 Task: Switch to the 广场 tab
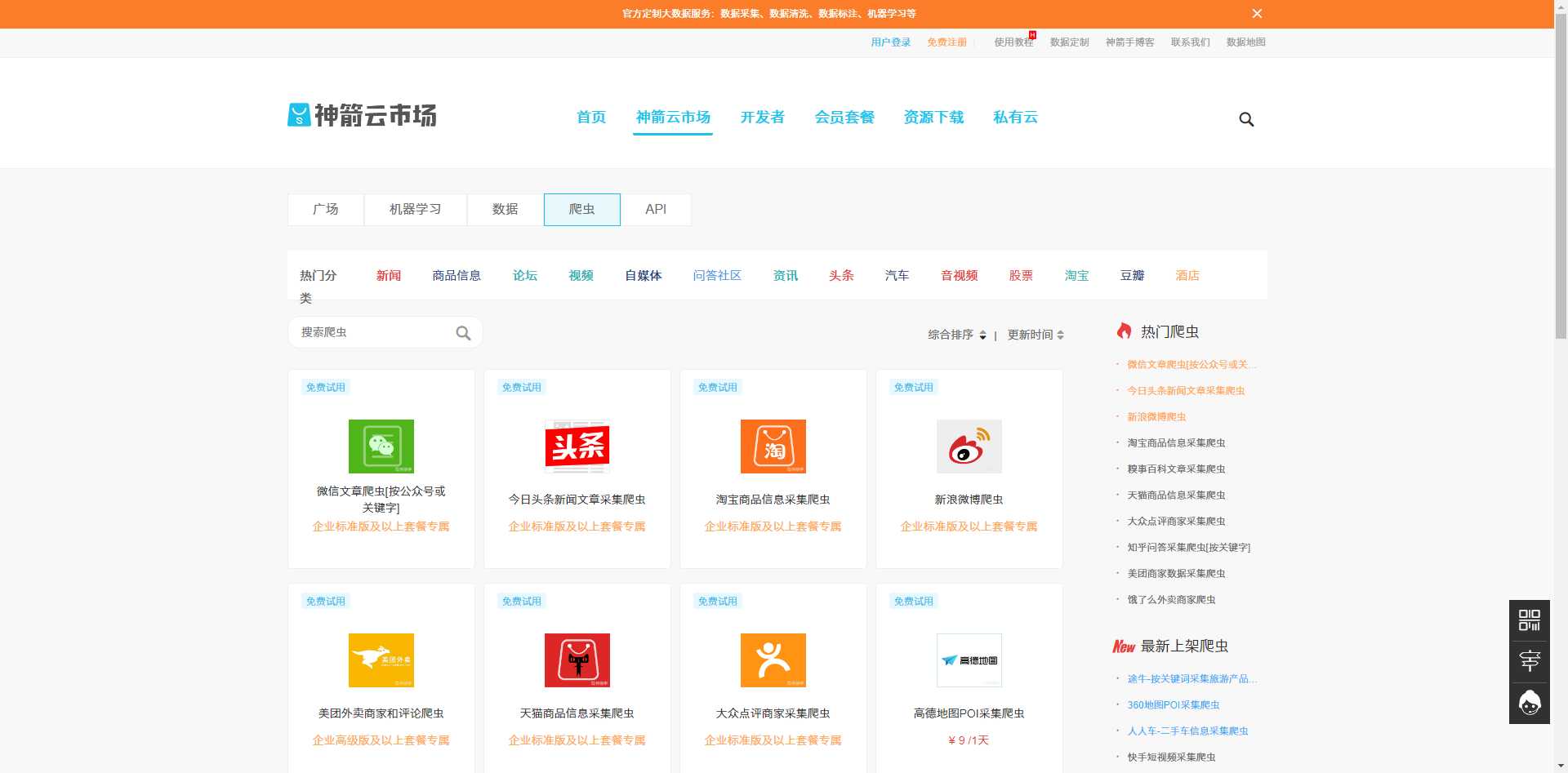coord(326,210)
